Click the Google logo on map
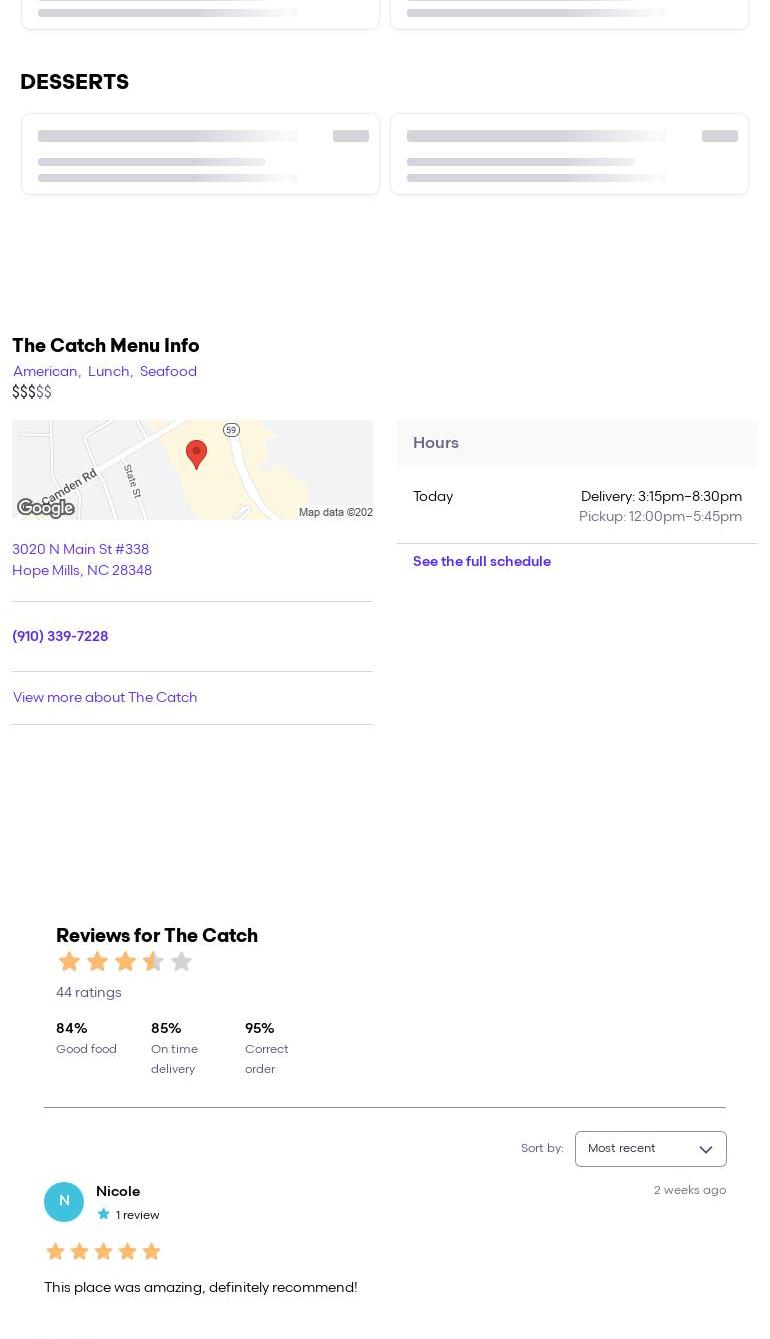The image size is (770, 1339). 46,508
